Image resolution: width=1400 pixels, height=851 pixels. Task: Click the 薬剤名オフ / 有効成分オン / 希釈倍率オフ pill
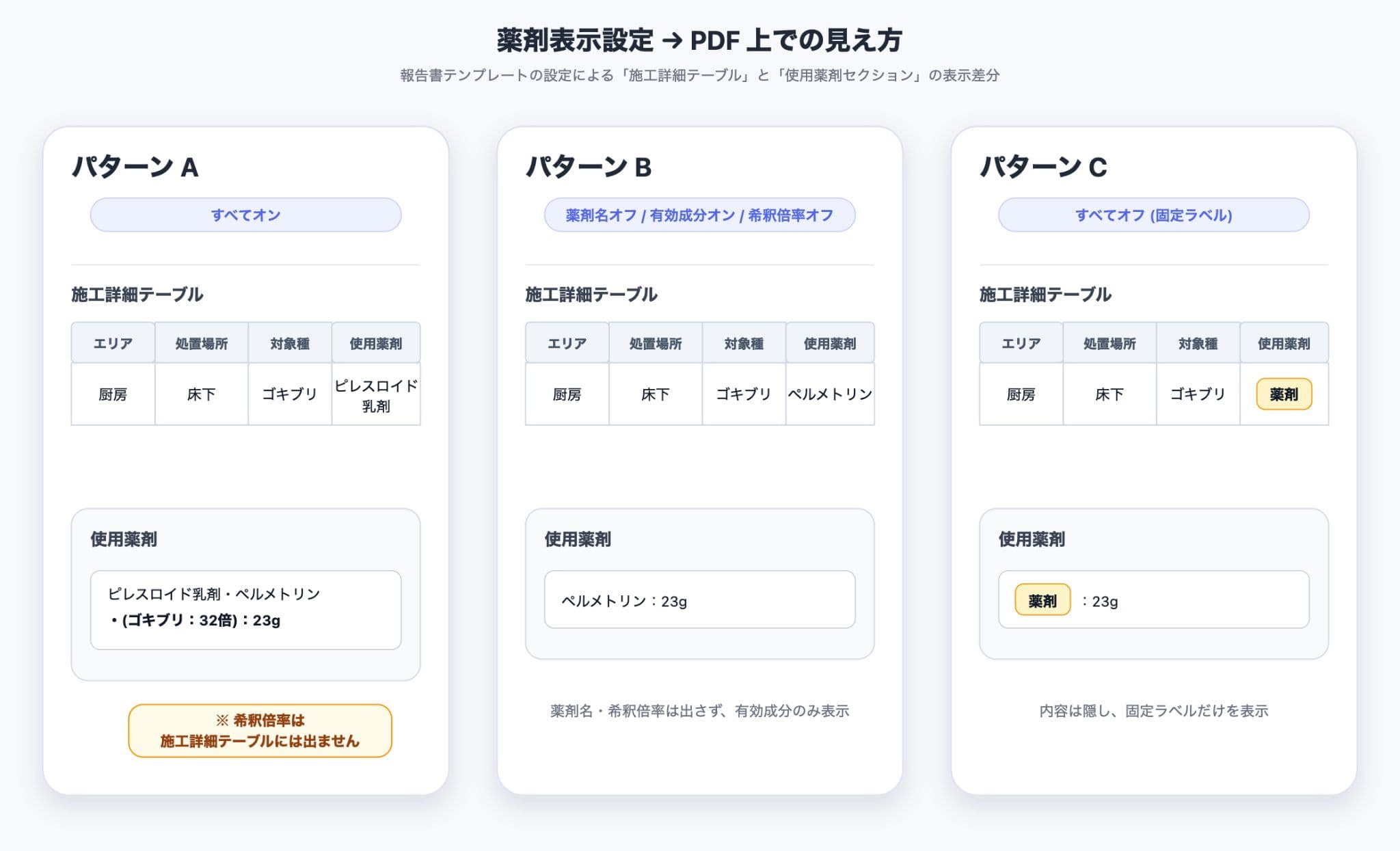[x=699, y=215]
